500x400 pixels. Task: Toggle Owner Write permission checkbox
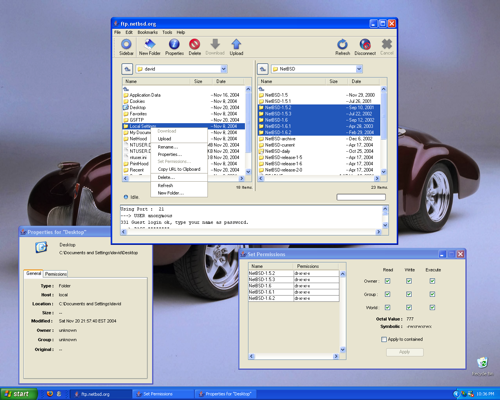409,281
